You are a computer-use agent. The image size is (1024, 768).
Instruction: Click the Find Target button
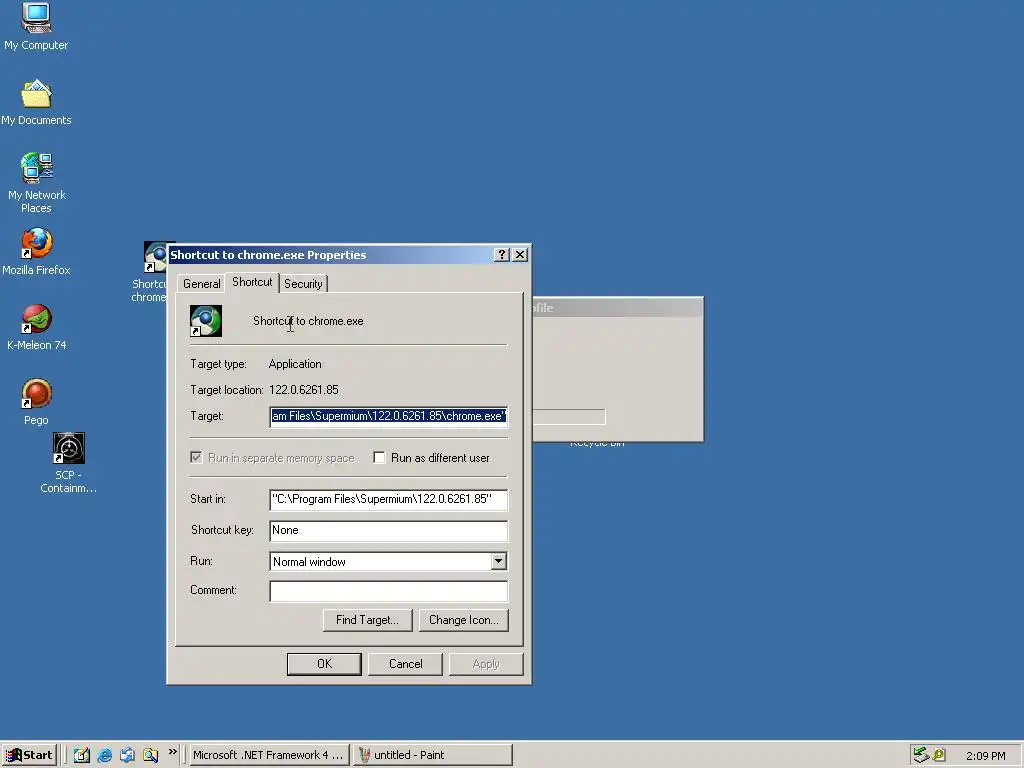(x=367, y=620)
